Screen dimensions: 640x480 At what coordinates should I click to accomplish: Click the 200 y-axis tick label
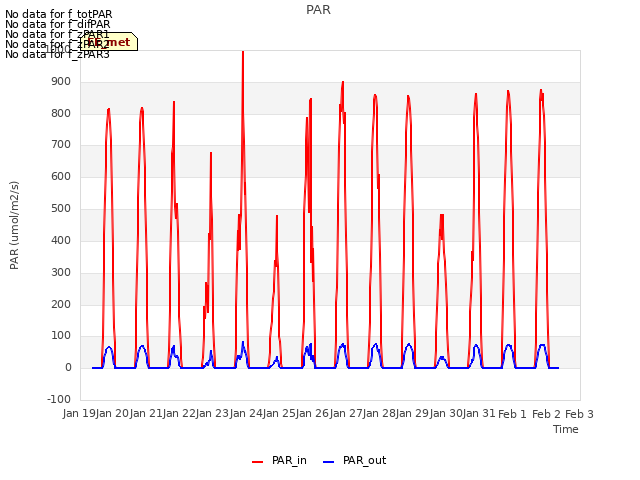[61, 304]
